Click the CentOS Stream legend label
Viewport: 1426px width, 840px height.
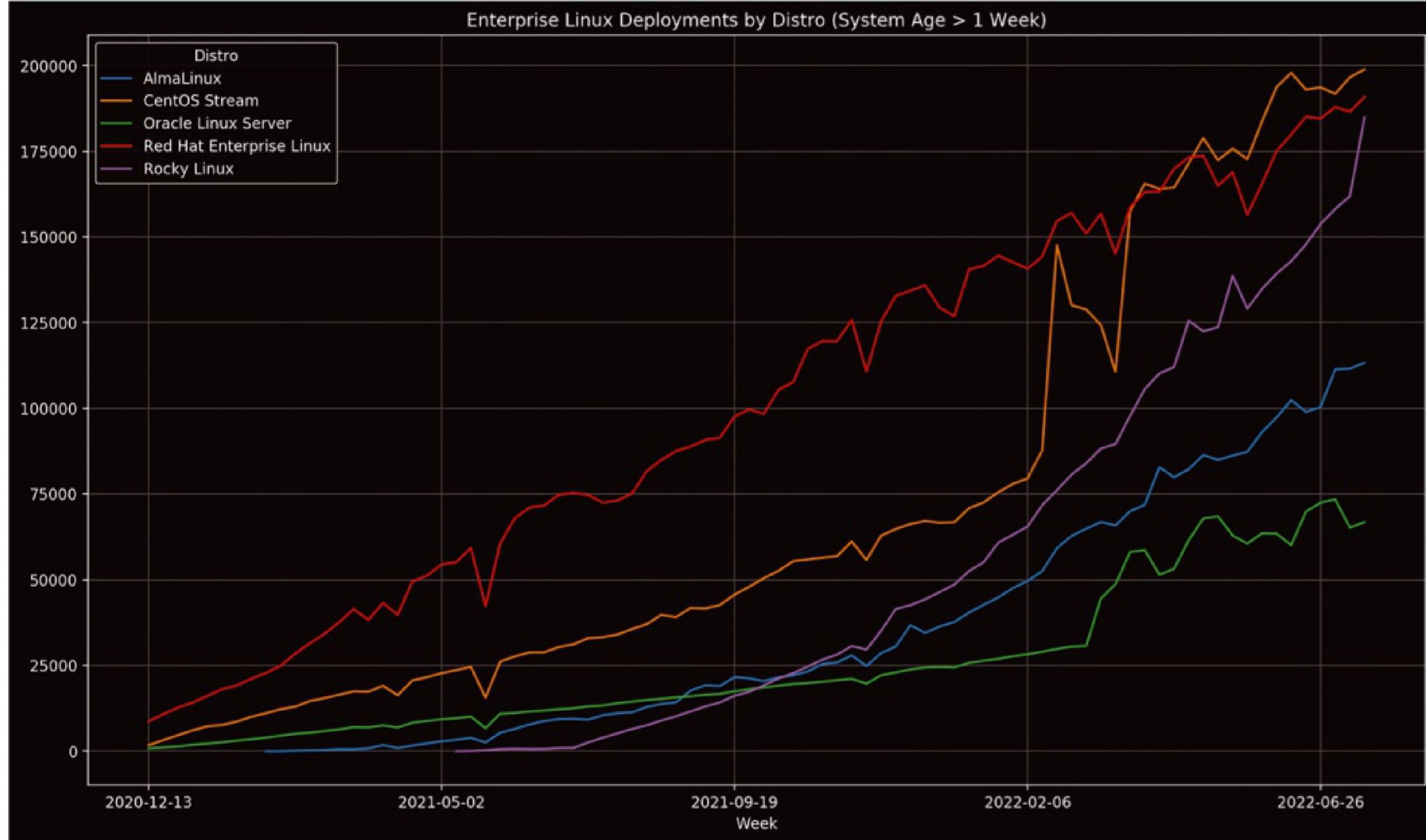(x=201, y=101)
